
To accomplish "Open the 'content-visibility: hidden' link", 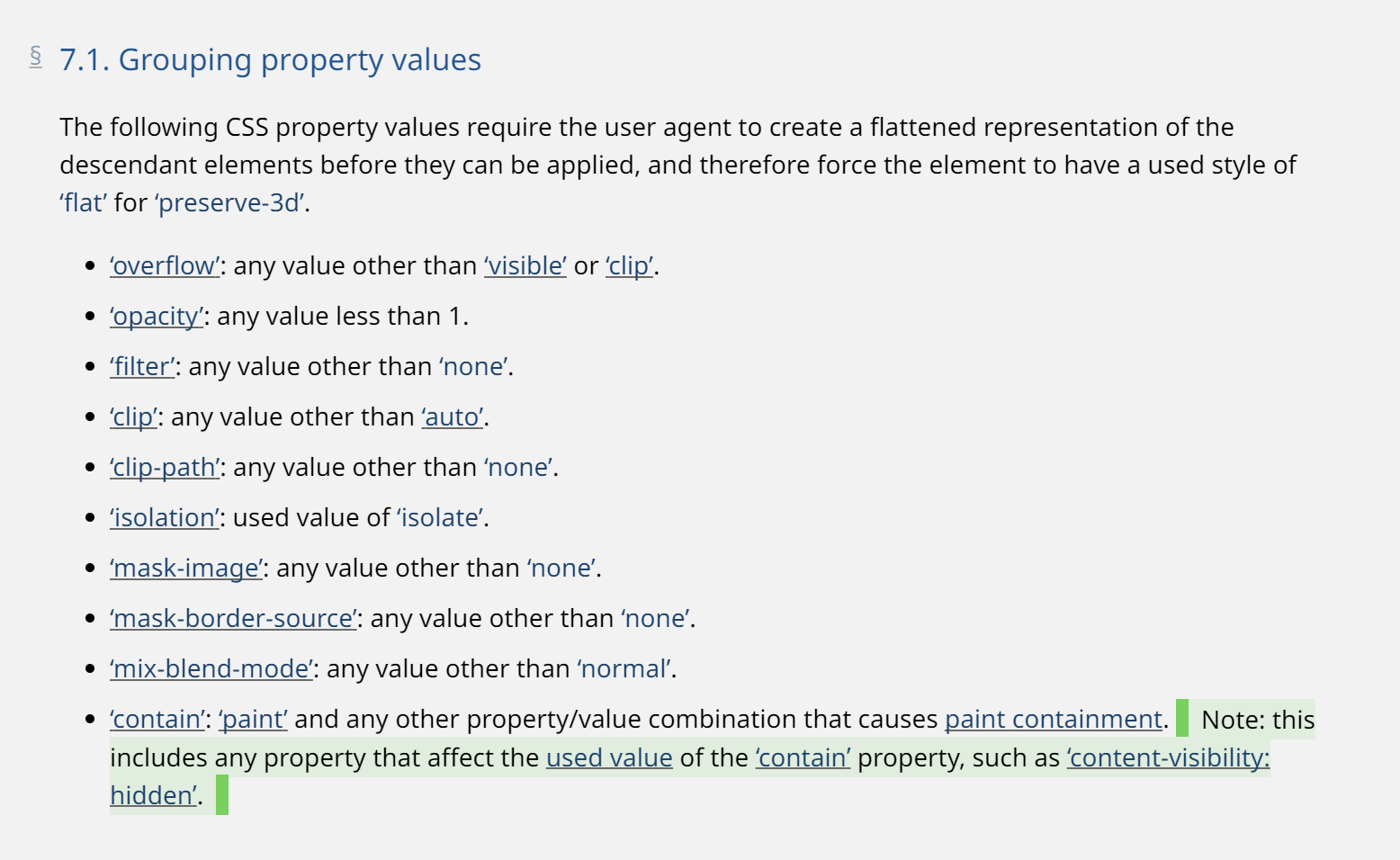I will click(x=1168, y=758).
